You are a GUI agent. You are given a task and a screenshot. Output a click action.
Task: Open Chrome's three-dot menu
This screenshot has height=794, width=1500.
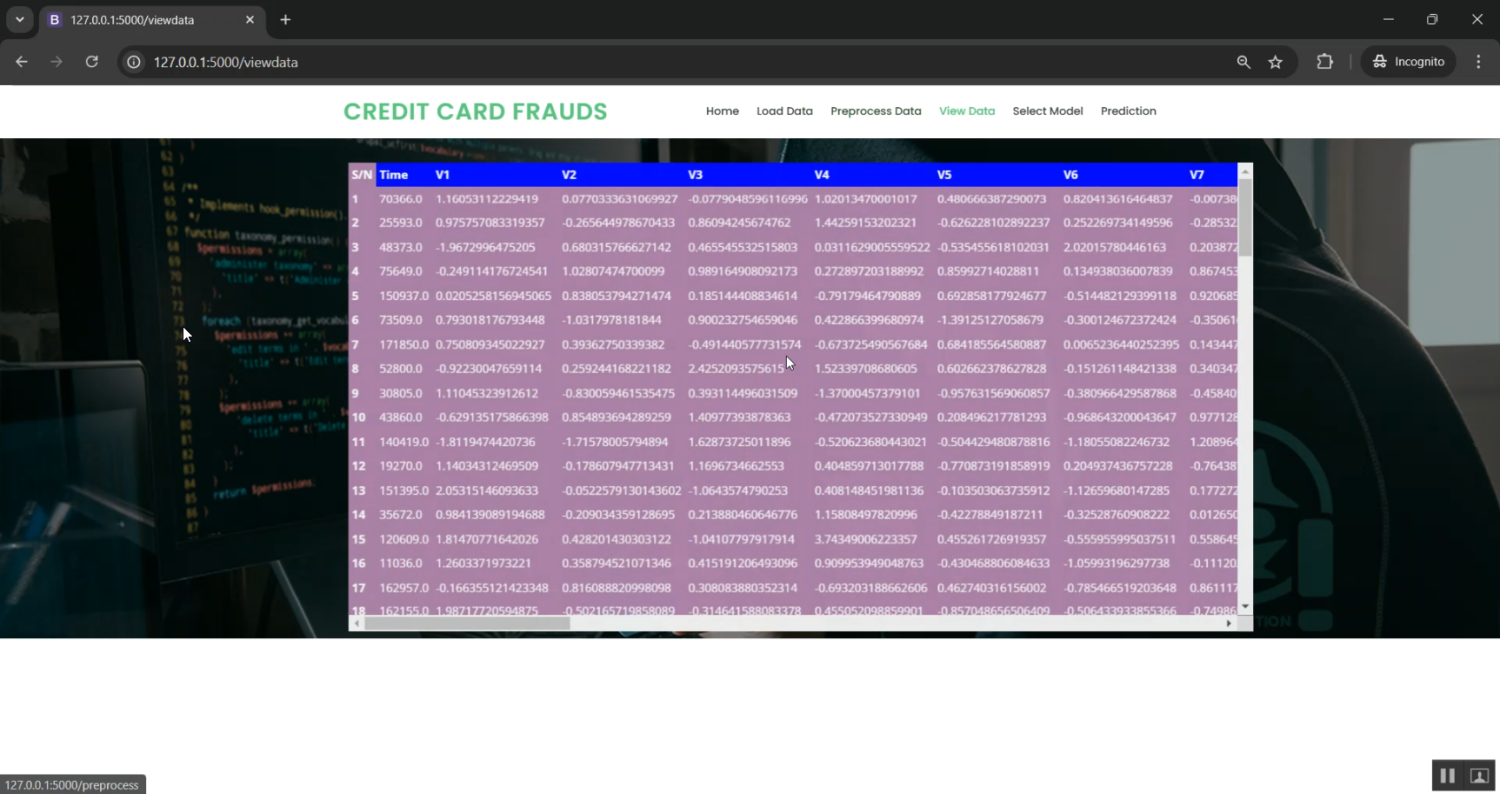click(1479, 62)
